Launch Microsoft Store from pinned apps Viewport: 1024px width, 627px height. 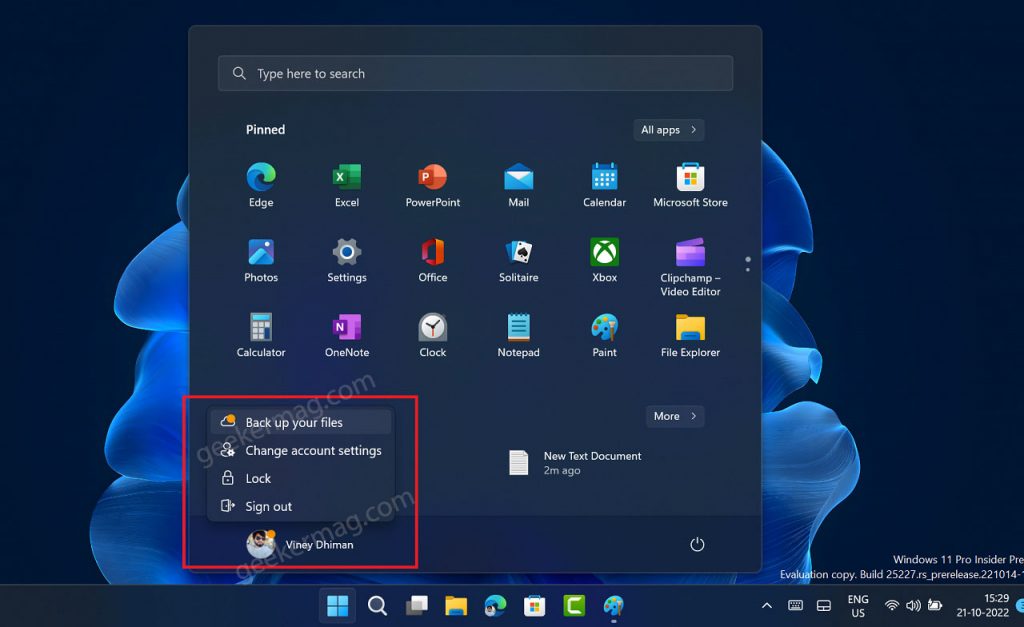690,185
